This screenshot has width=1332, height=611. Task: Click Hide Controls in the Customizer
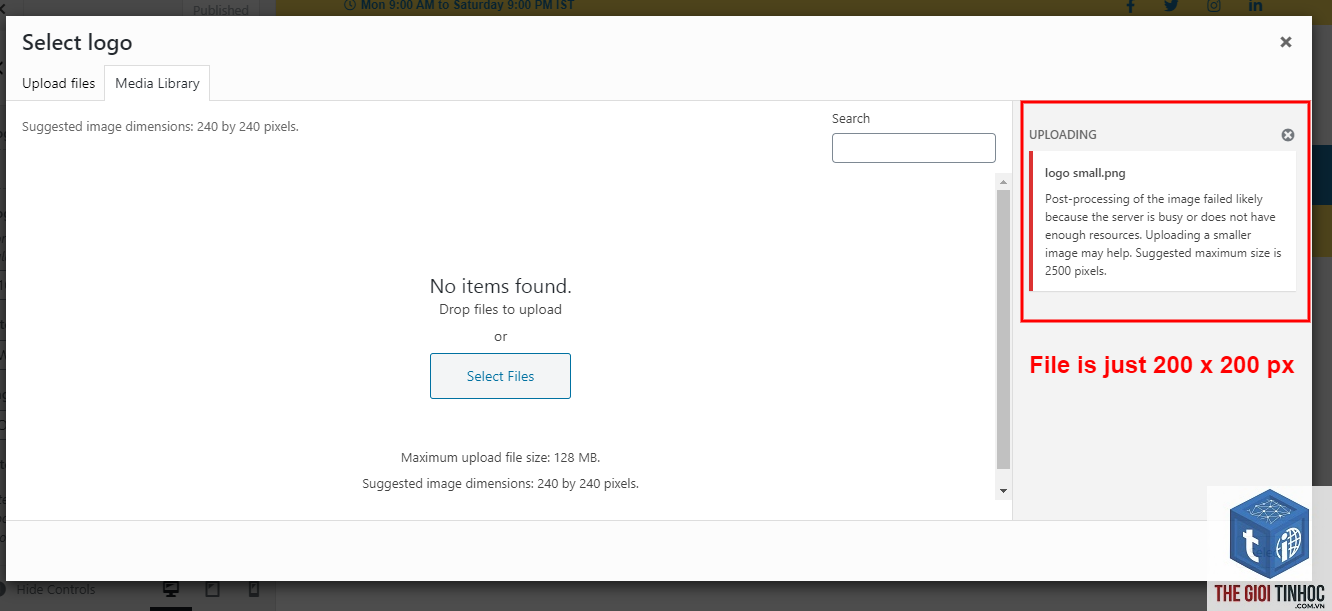click(48, 590)
